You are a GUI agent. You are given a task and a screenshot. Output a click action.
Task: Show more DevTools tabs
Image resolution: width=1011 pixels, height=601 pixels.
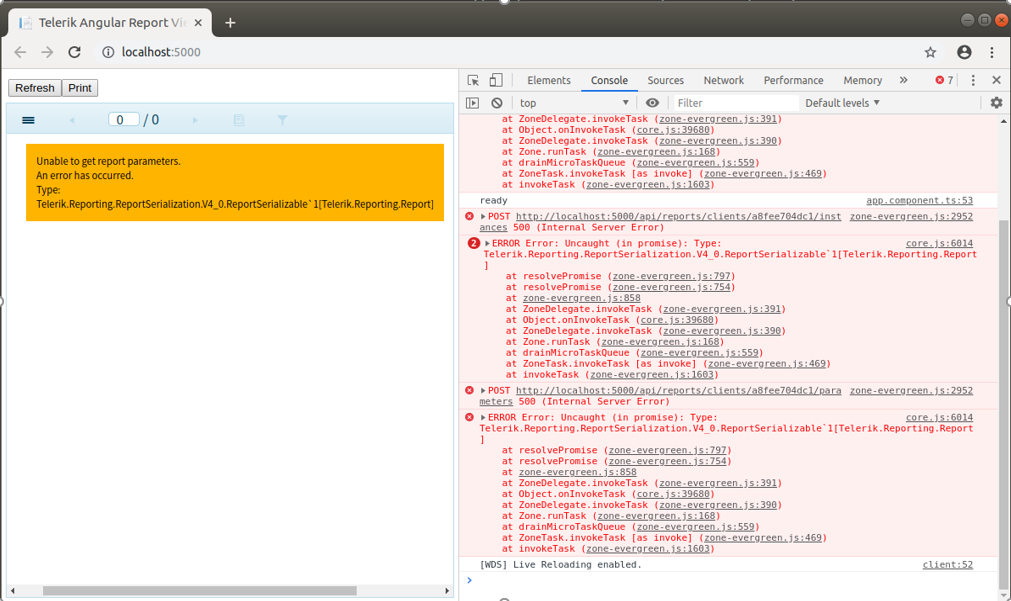click(903, 80)
